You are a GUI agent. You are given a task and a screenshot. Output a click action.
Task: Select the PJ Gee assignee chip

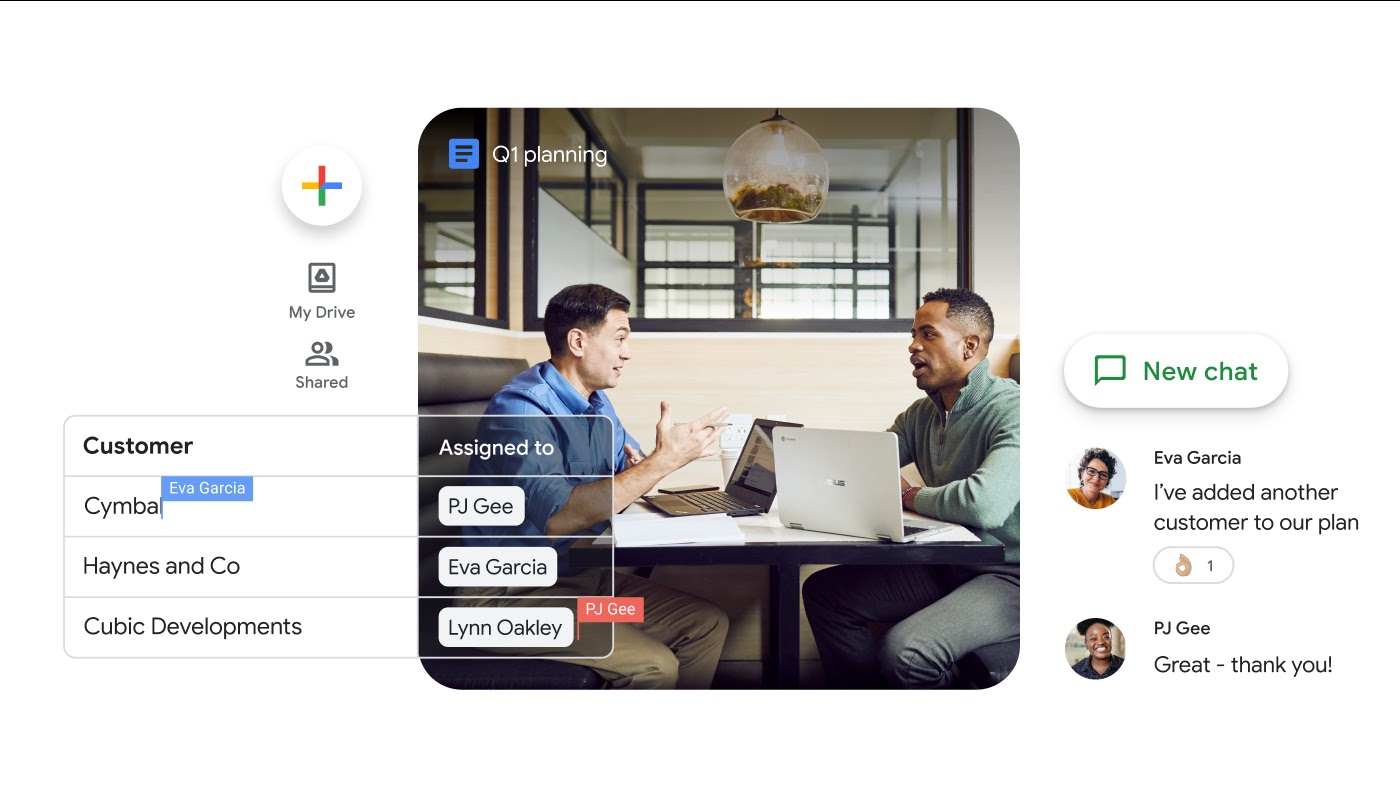[480, 505]
